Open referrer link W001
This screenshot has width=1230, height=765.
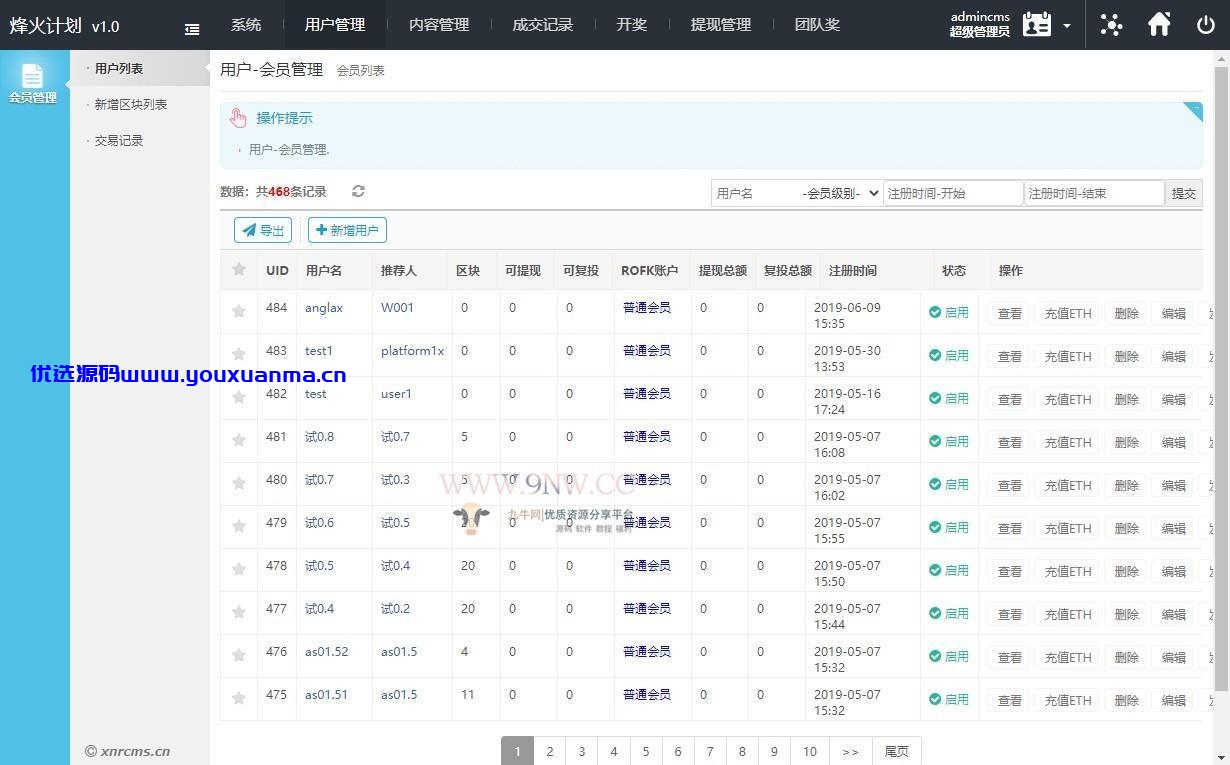pos(397,308)
